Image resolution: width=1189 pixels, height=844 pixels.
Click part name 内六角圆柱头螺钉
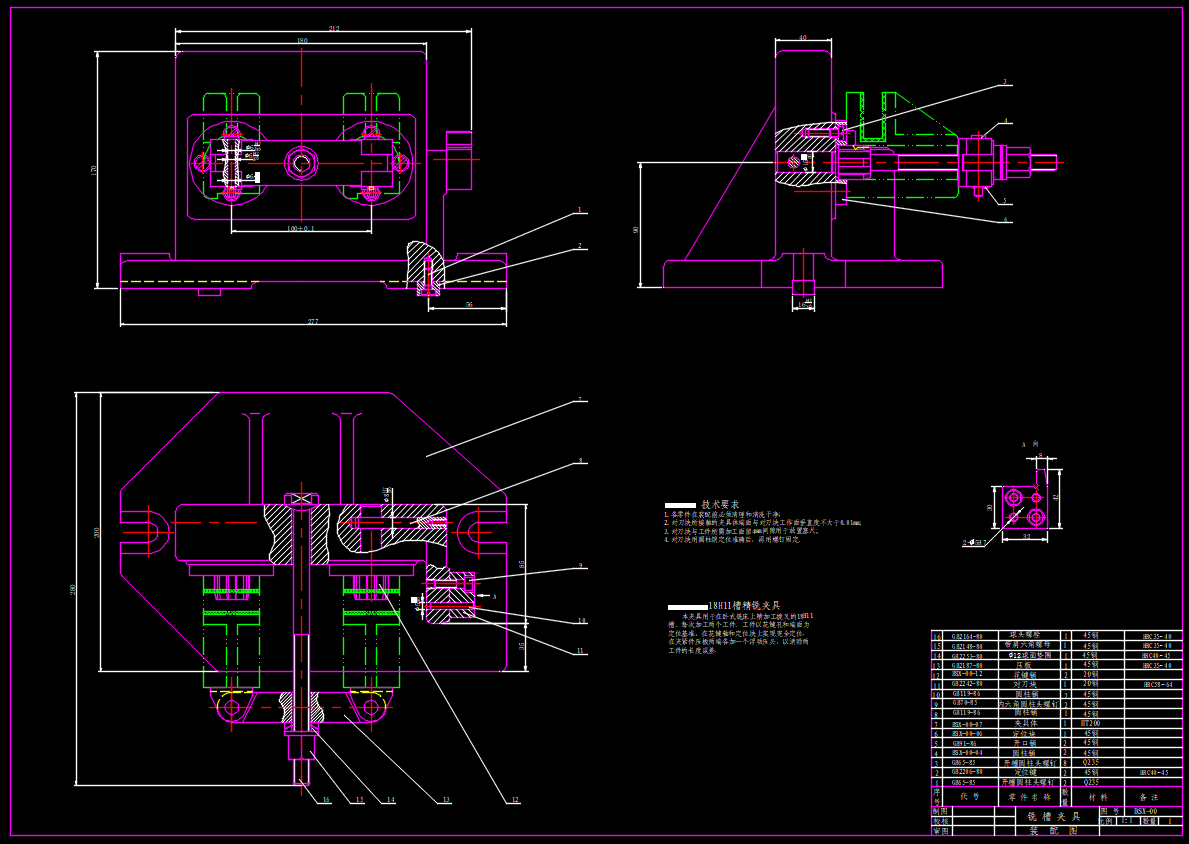coord(1029,704)
